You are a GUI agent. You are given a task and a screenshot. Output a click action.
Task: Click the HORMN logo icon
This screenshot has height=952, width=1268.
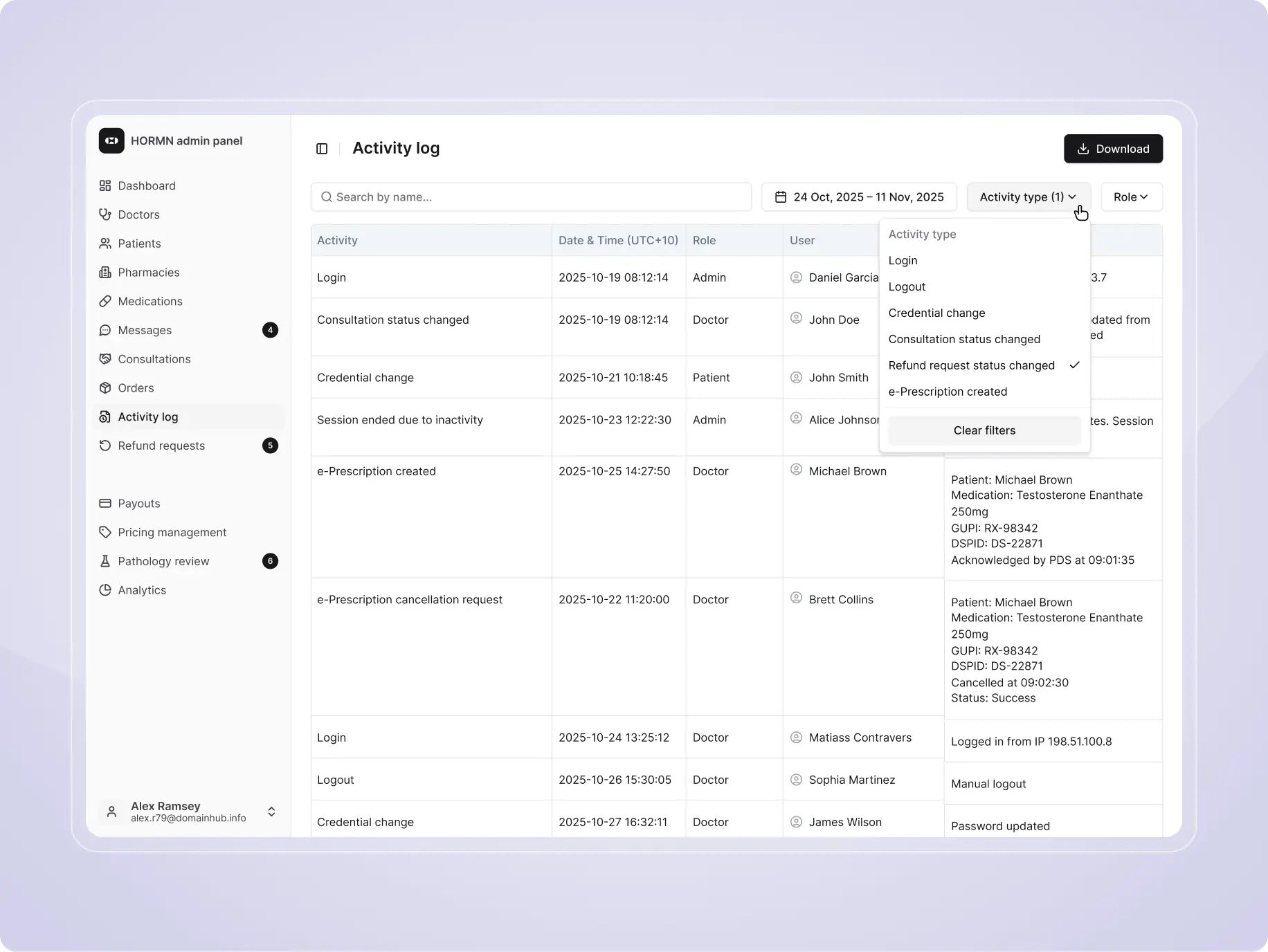(x=111, y=140)
